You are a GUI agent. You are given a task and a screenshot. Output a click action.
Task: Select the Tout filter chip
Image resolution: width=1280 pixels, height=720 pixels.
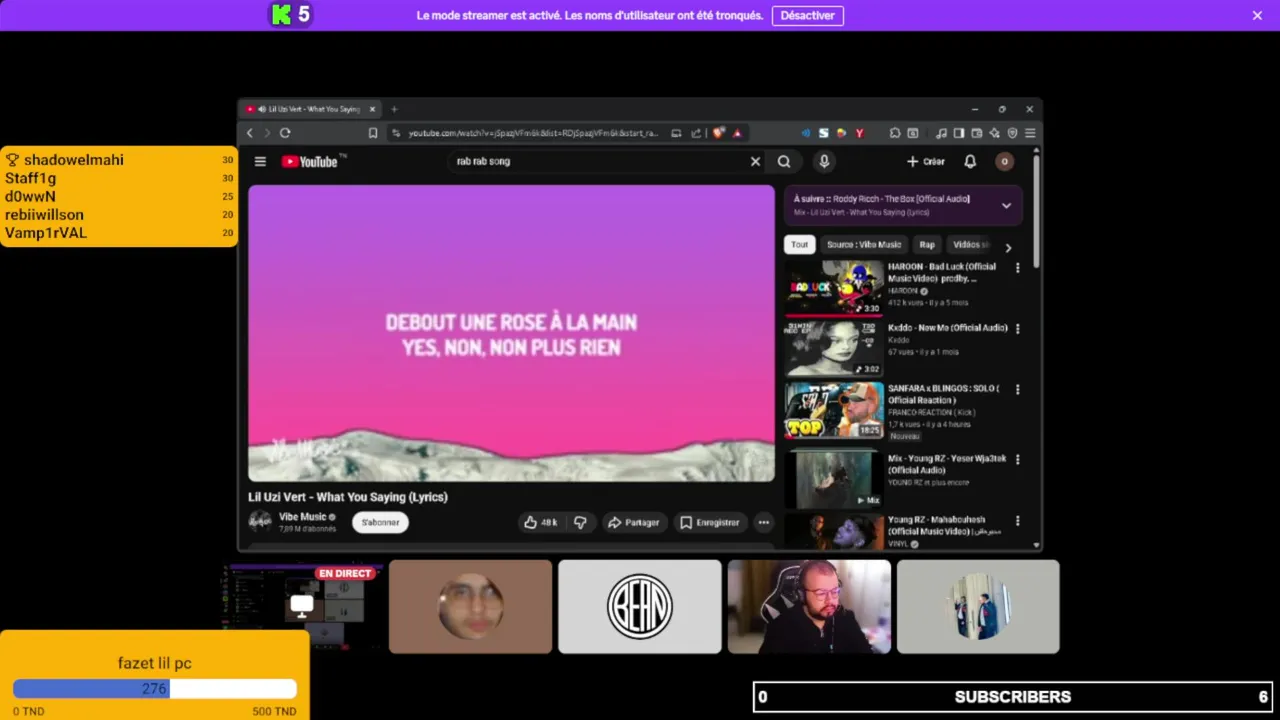pos(799,245)
